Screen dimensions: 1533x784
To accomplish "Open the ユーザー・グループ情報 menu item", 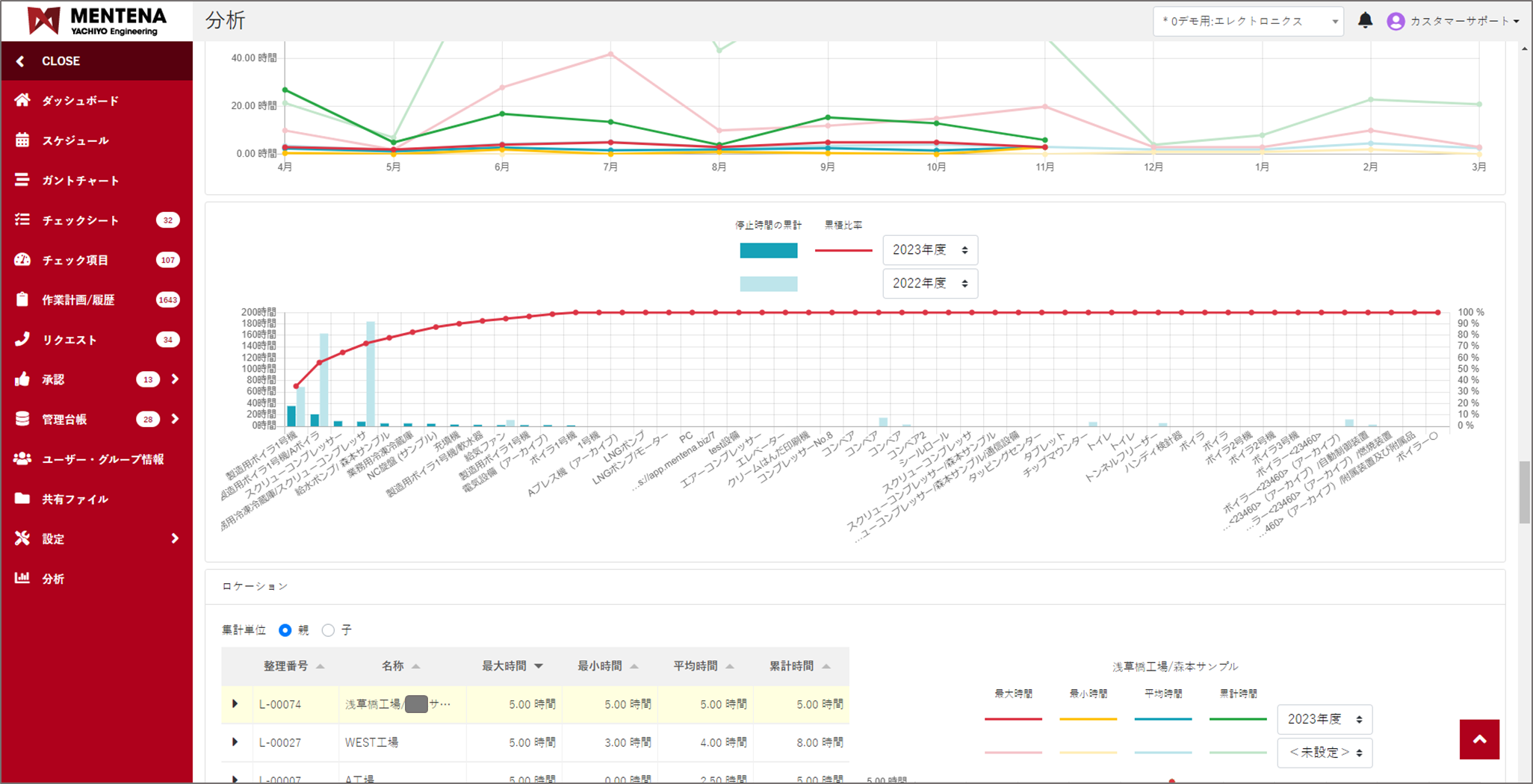I will pos(102,459).
